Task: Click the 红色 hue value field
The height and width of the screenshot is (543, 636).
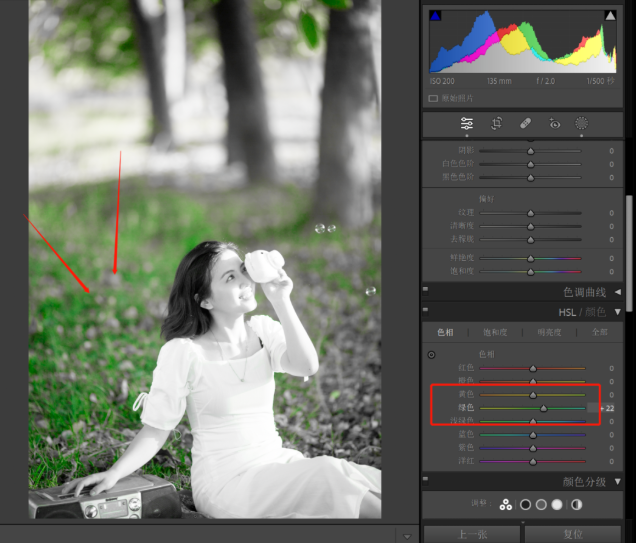Action: pyautogui.click(x=611, y=369)
